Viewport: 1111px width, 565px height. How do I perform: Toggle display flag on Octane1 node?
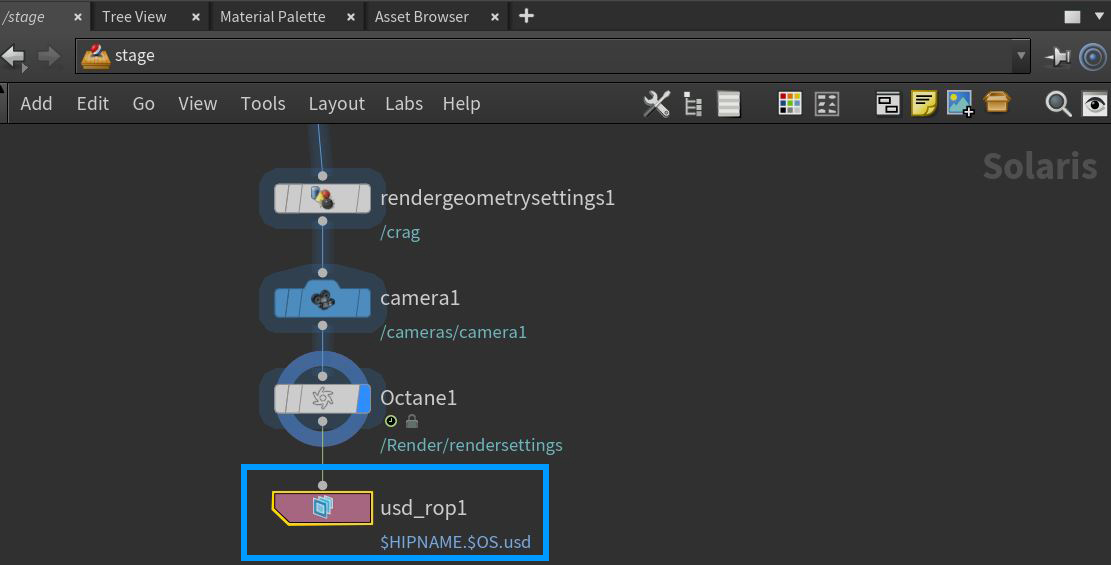pyautogui.click(x=364, y=399)
